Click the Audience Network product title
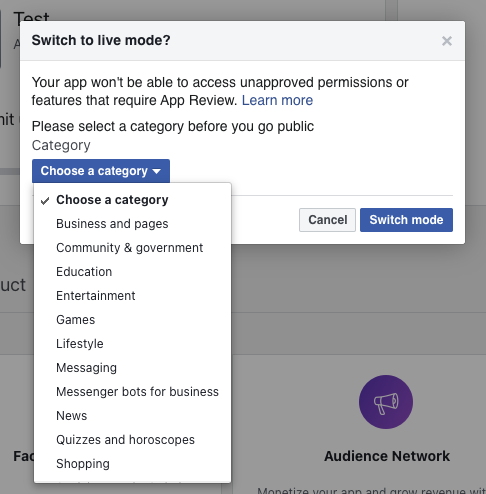 (x=387, y=456)
